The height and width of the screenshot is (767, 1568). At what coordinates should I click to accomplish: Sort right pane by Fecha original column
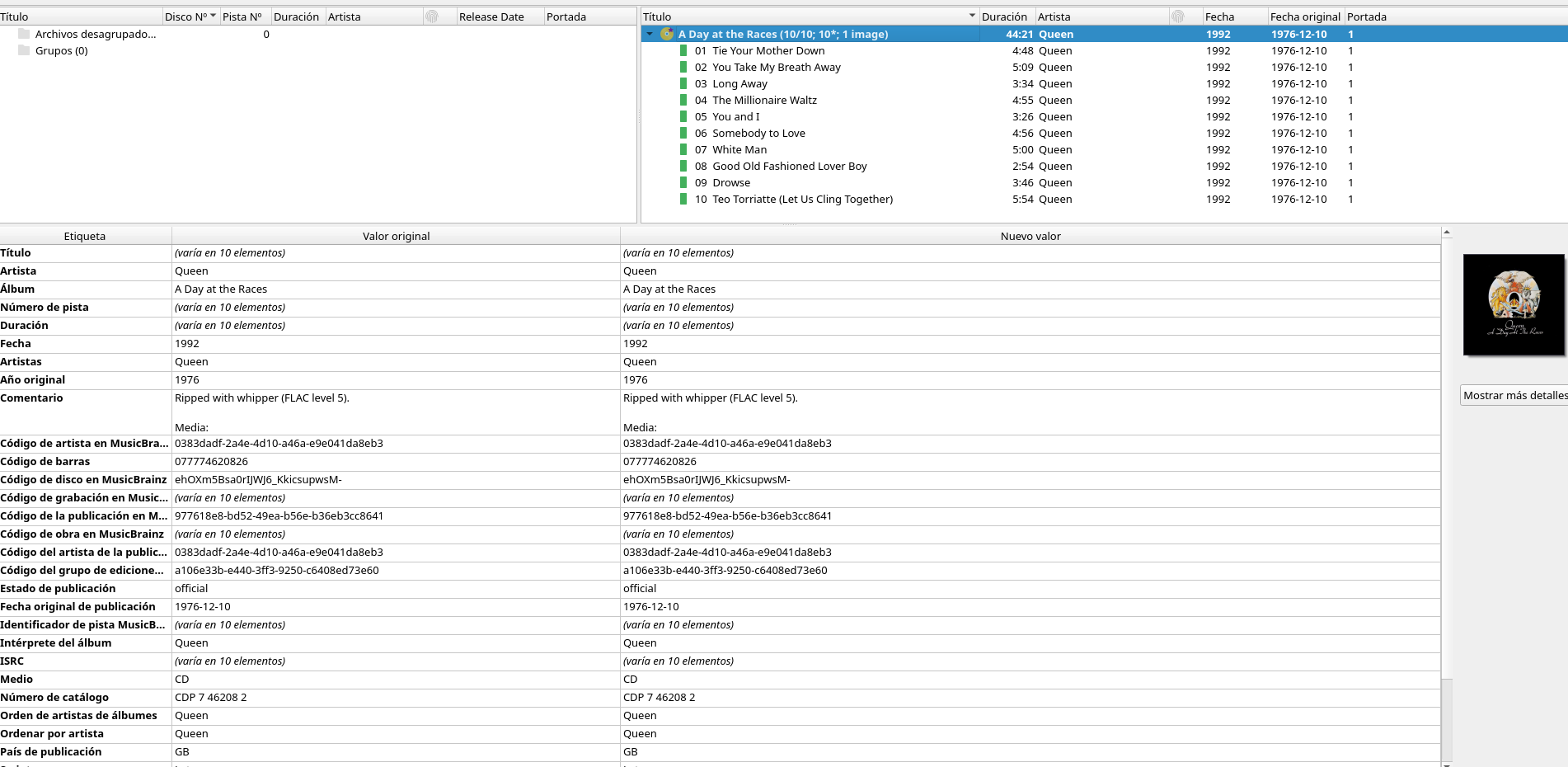click(1306, 16)
